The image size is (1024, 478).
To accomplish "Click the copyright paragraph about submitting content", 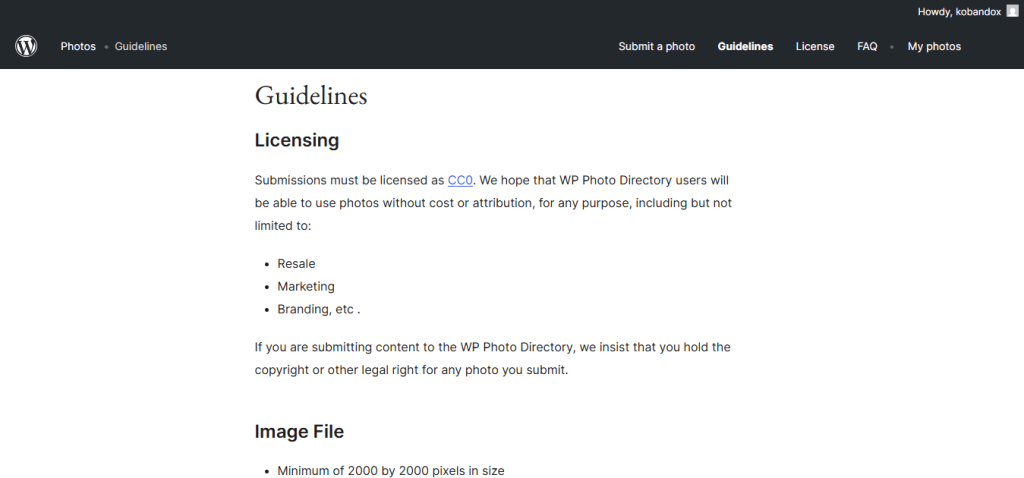I will [492, 358].
